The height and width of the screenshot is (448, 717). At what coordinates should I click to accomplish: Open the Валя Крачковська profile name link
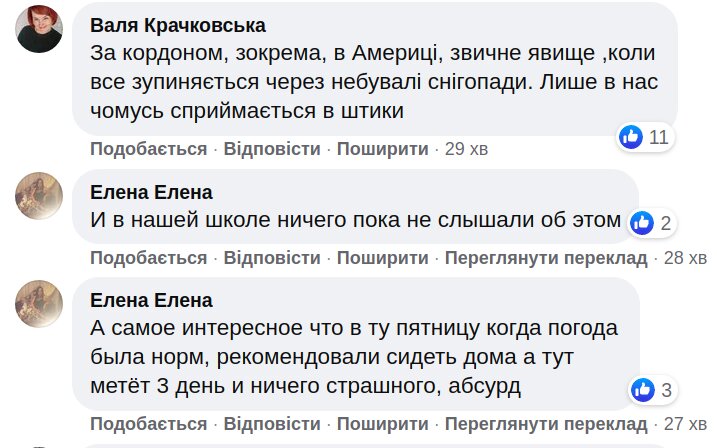coord(178,25)
